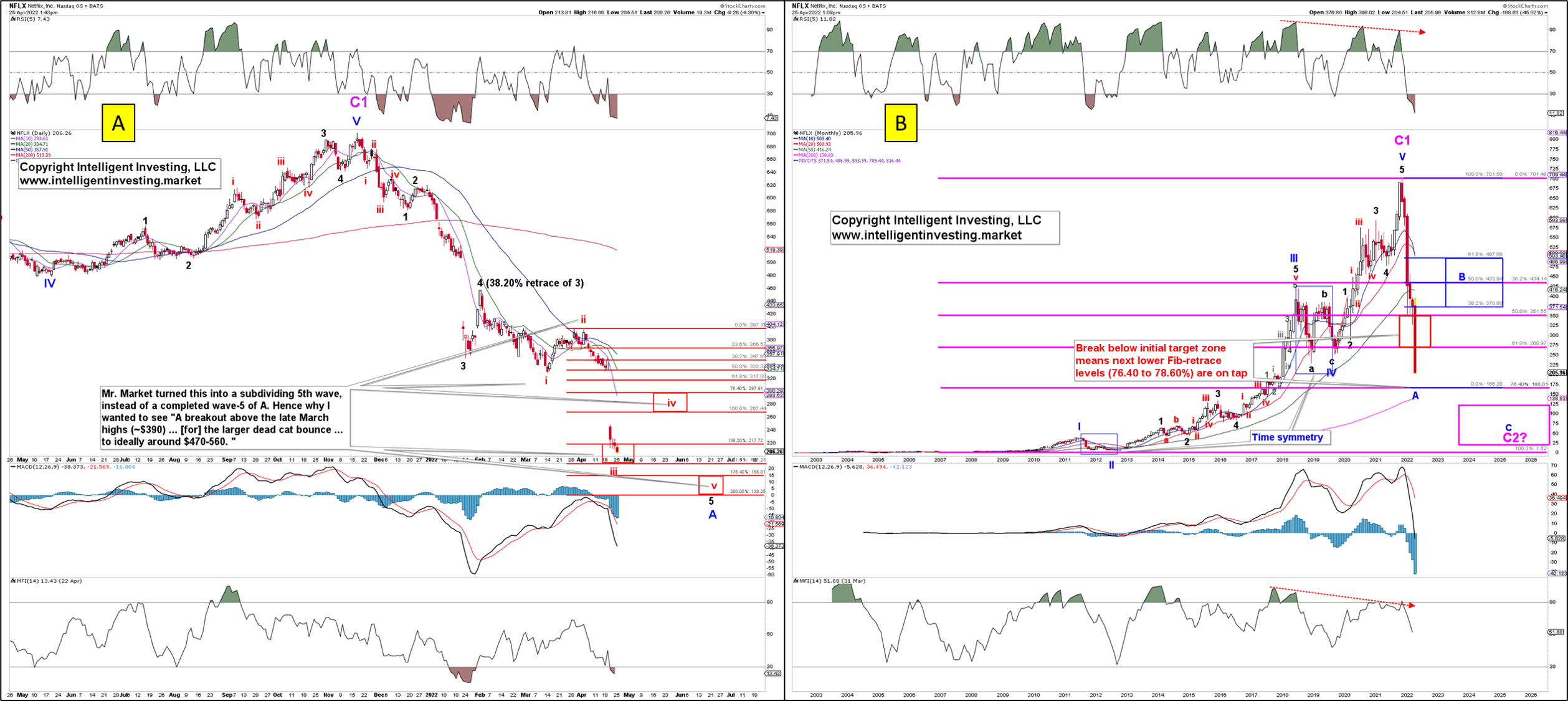Click the StockCharts.com credit in chart A
The height and width of the screenshot is (701, 1568).
[743, 6]
